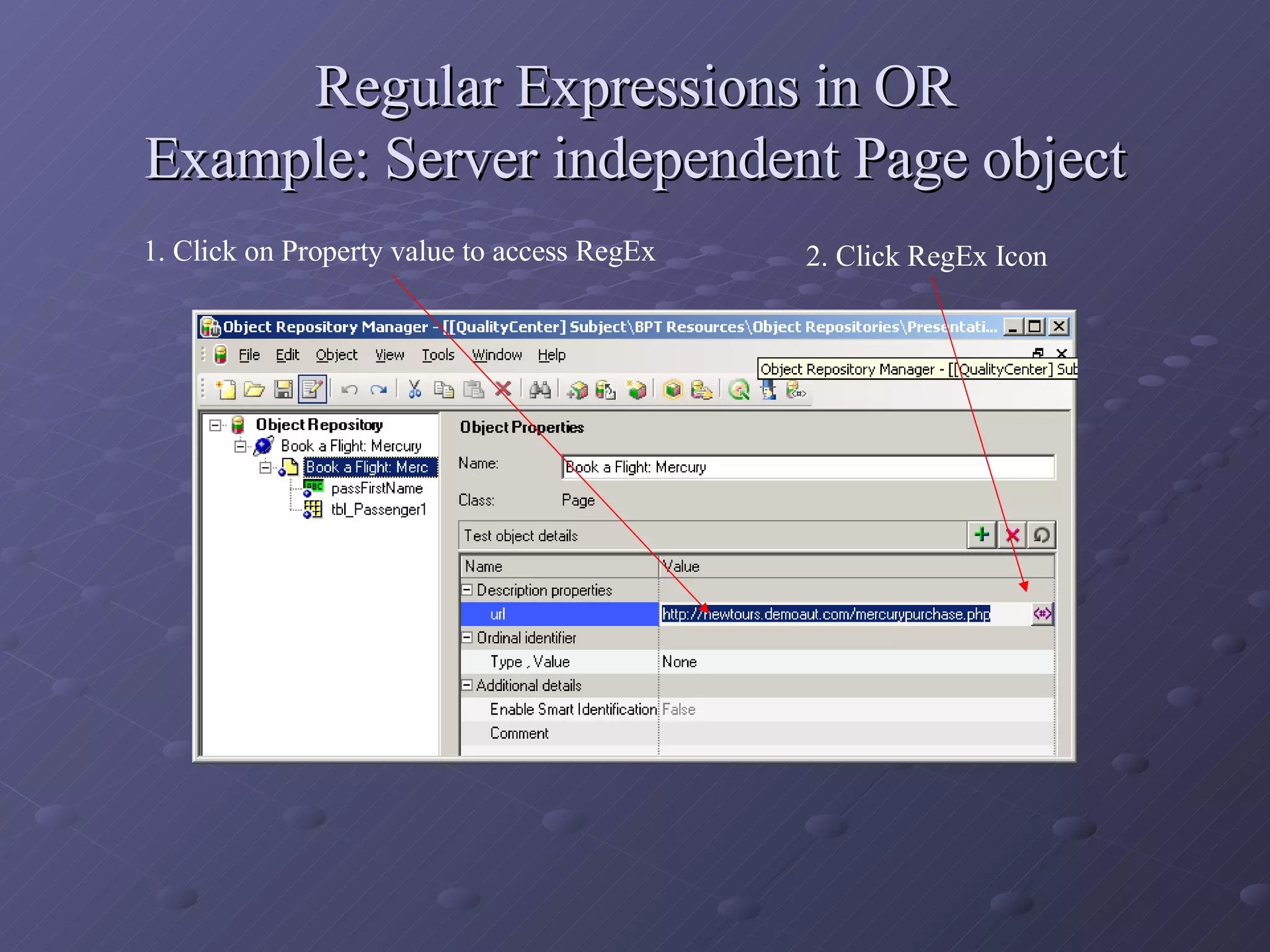1270x952 pixels.
Task: Click Enable Smart Identification False value
Action: pyautogui.click(x=678, y=710)
